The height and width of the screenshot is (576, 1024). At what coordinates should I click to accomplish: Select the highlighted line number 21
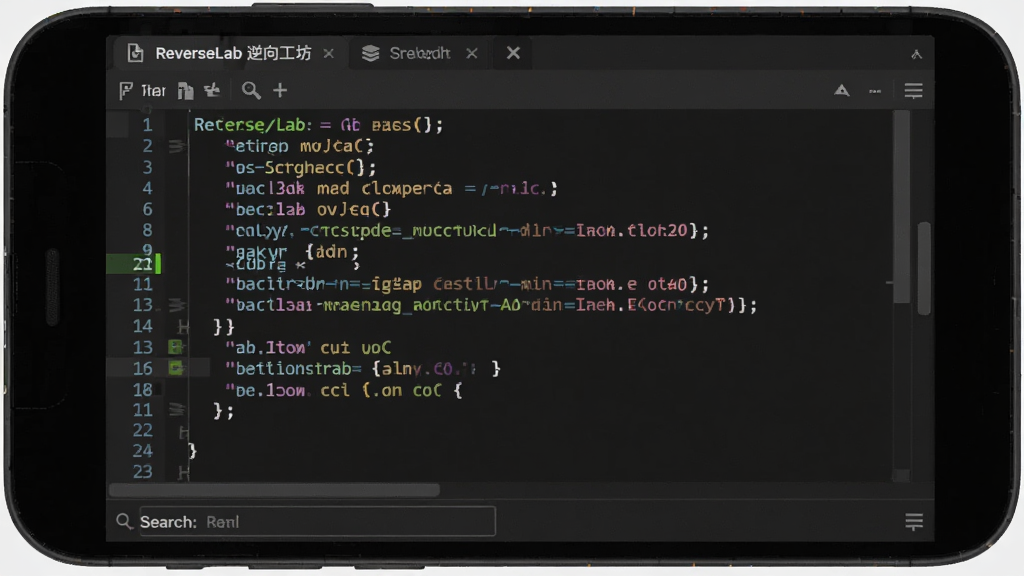pyautogui.click(x=142, y=264)
